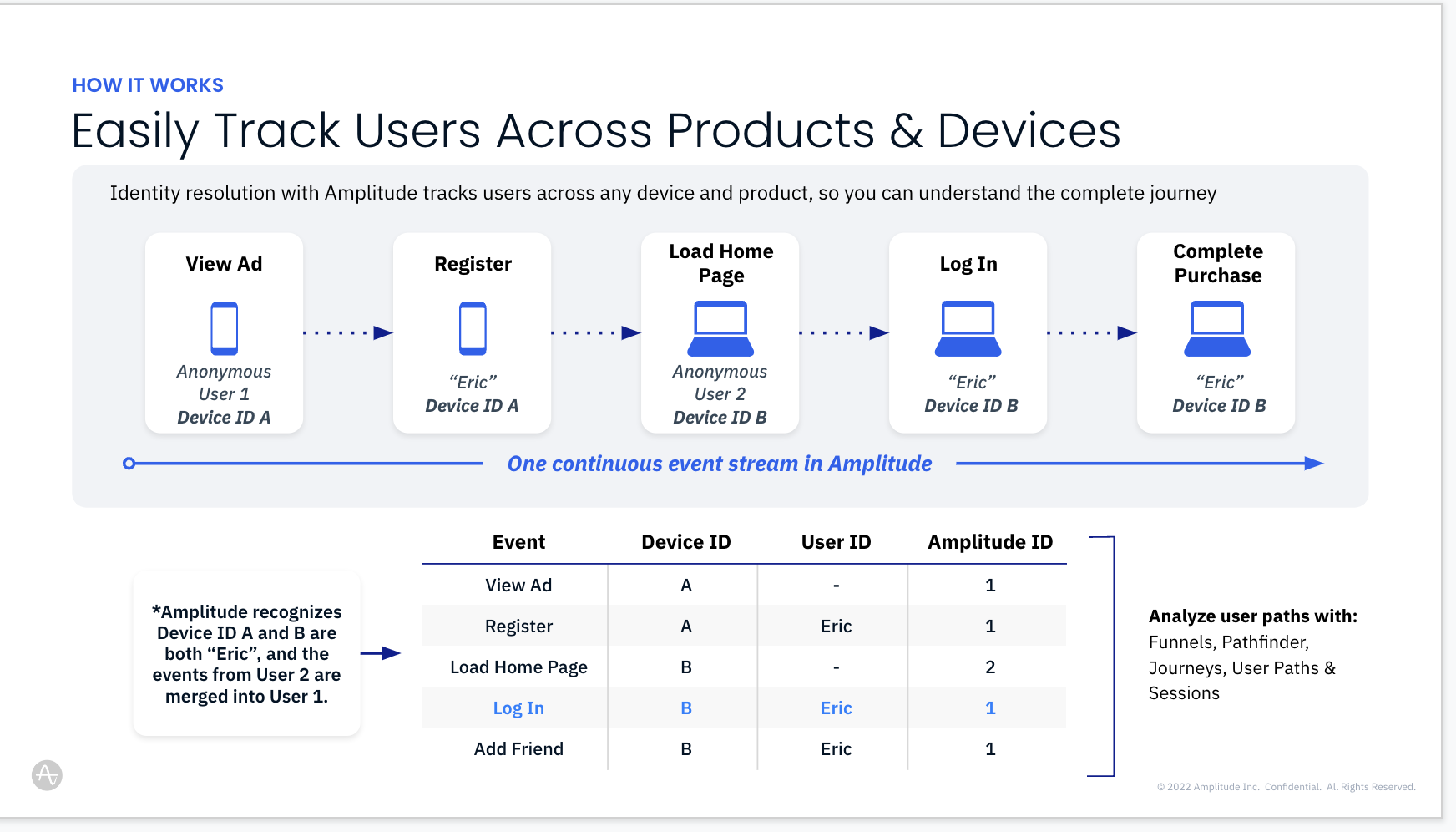Click the "Funnels, Pathfinder, Journeys, User Paths & Sessions" text
The height and width of the screenshot is (832, 1456).
1242,668
